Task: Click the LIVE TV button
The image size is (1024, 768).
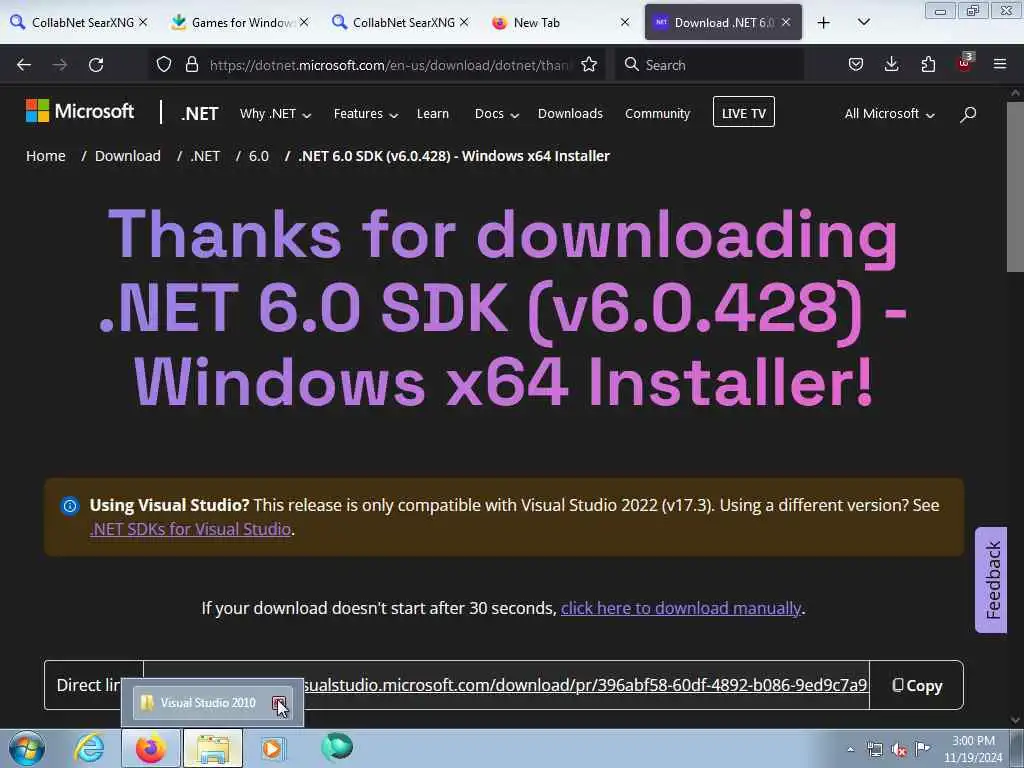Action: click(x=744, y=112)
